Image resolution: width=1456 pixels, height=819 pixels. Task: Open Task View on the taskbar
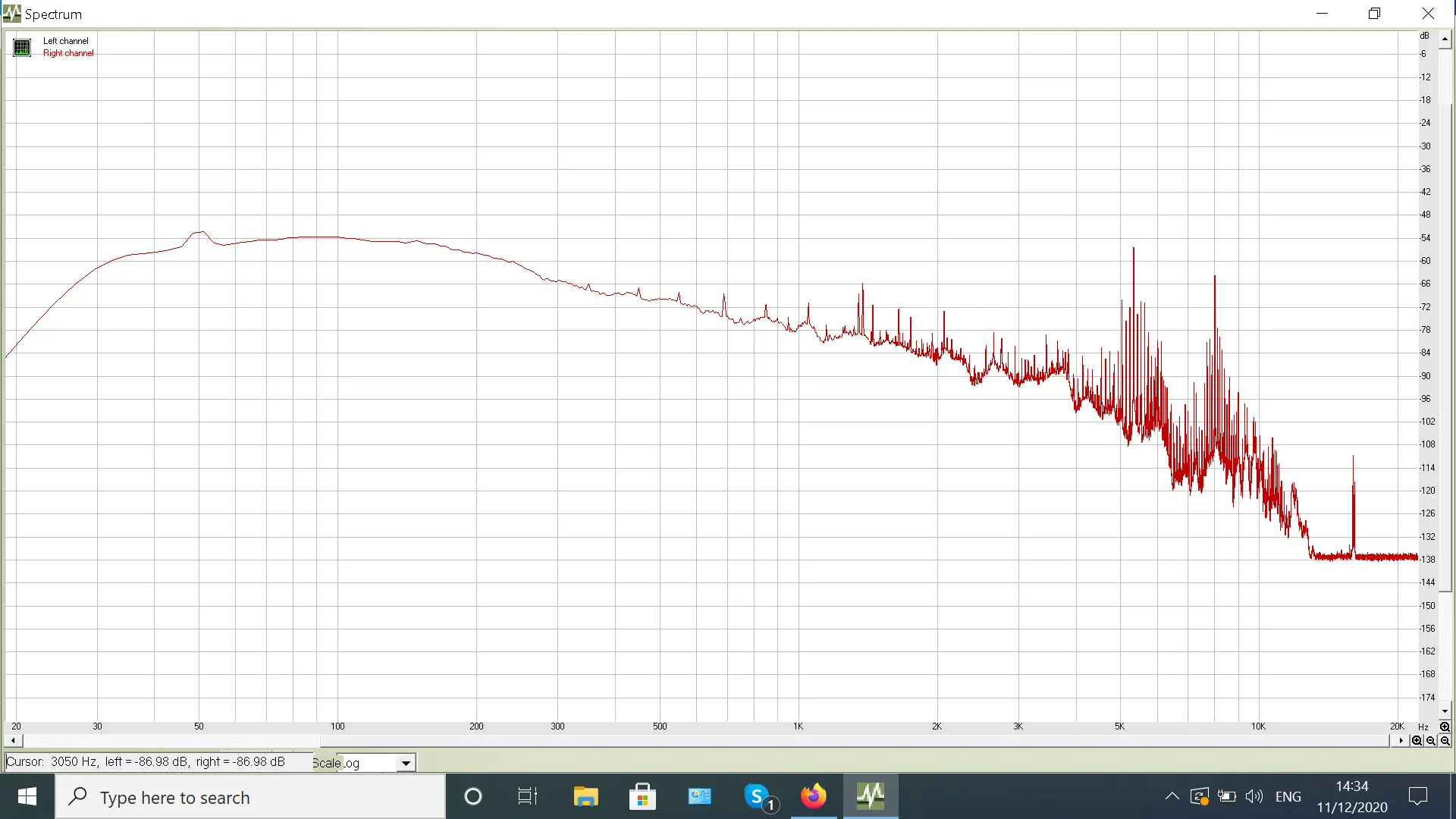tap(528, 797)
